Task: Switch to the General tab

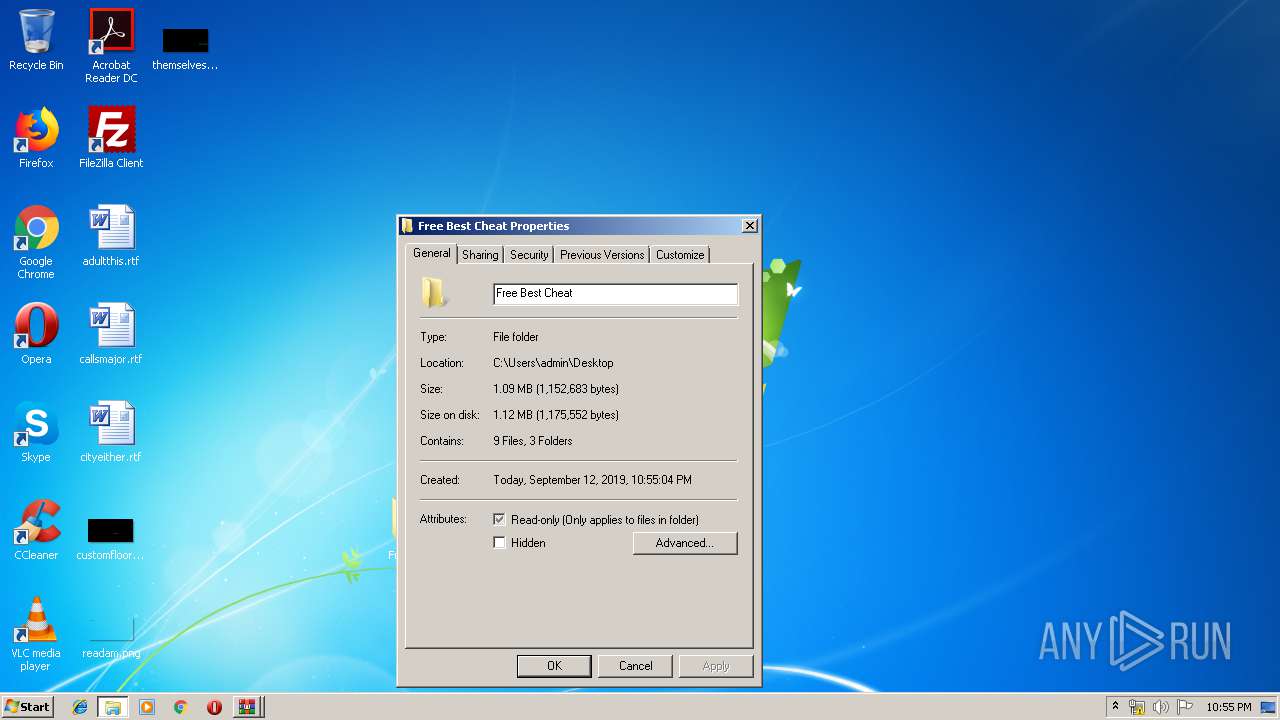Action: point(432,254)
